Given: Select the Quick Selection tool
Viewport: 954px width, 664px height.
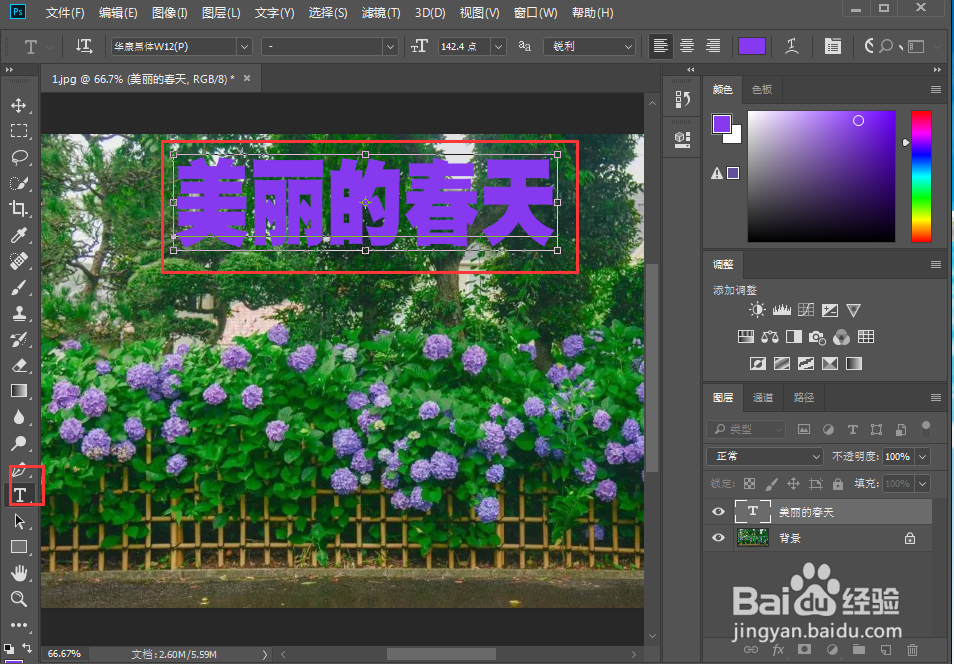Looking at the screenshot, I should (19, 183).
